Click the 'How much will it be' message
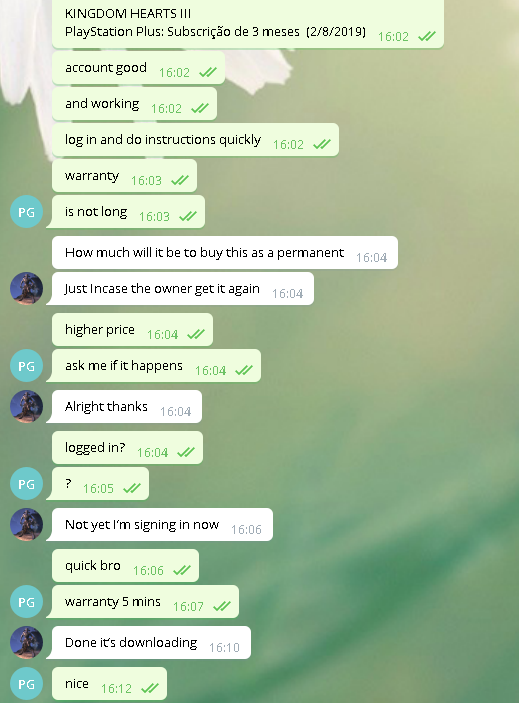This screenshot has width=519, height=703. 225,253
